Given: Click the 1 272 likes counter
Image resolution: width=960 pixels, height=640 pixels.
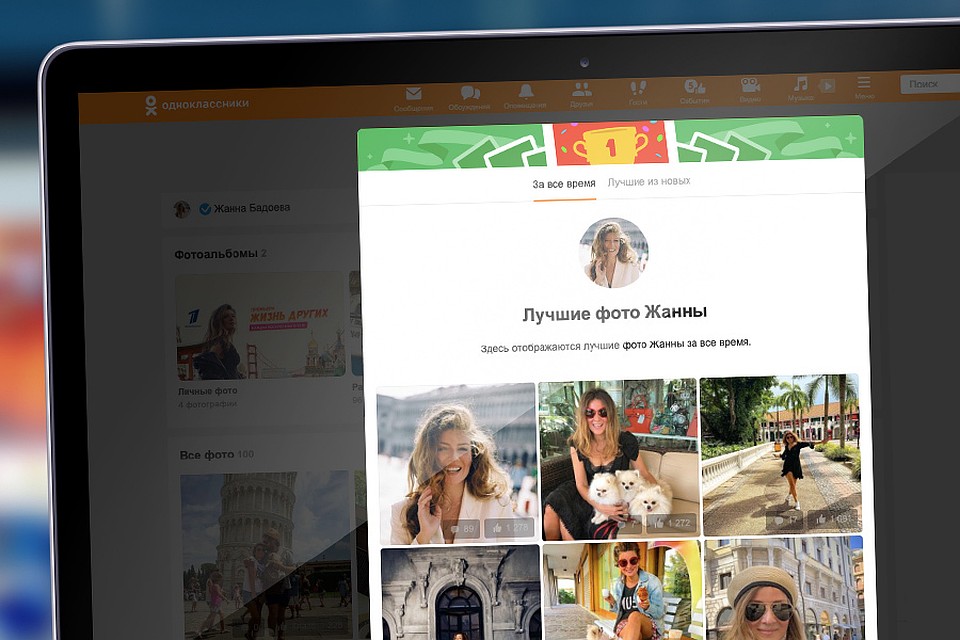Looking at the screenshot, I should 672,522.
